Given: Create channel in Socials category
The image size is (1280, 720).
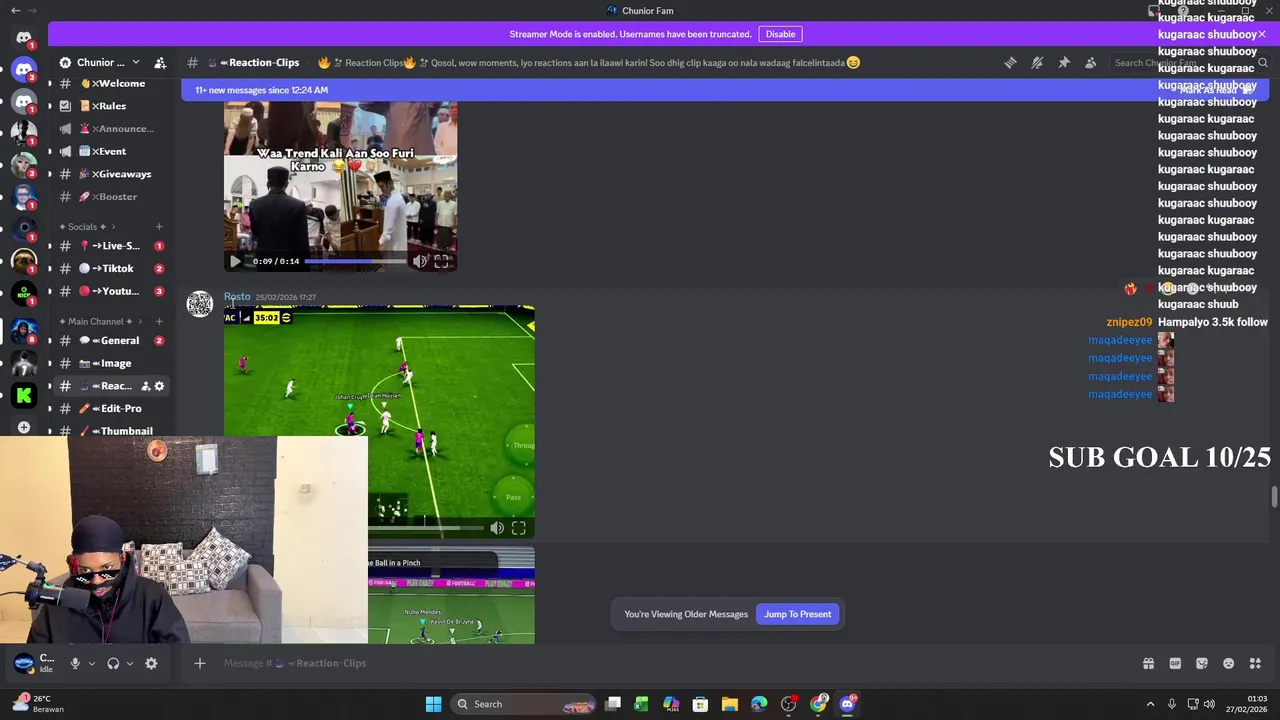Looking at the screenshot, I should 158,227.
